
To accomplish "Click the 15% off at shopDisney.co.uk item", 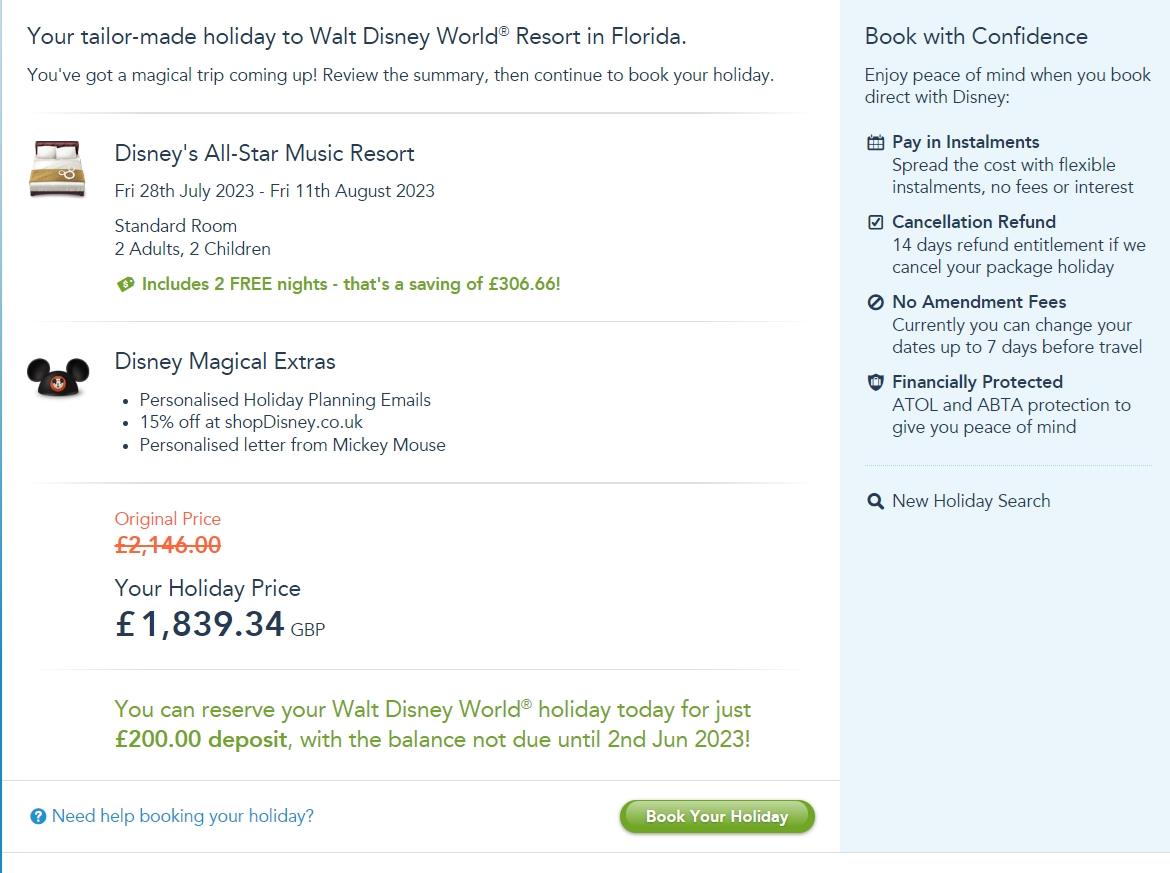I will [251, 422].
